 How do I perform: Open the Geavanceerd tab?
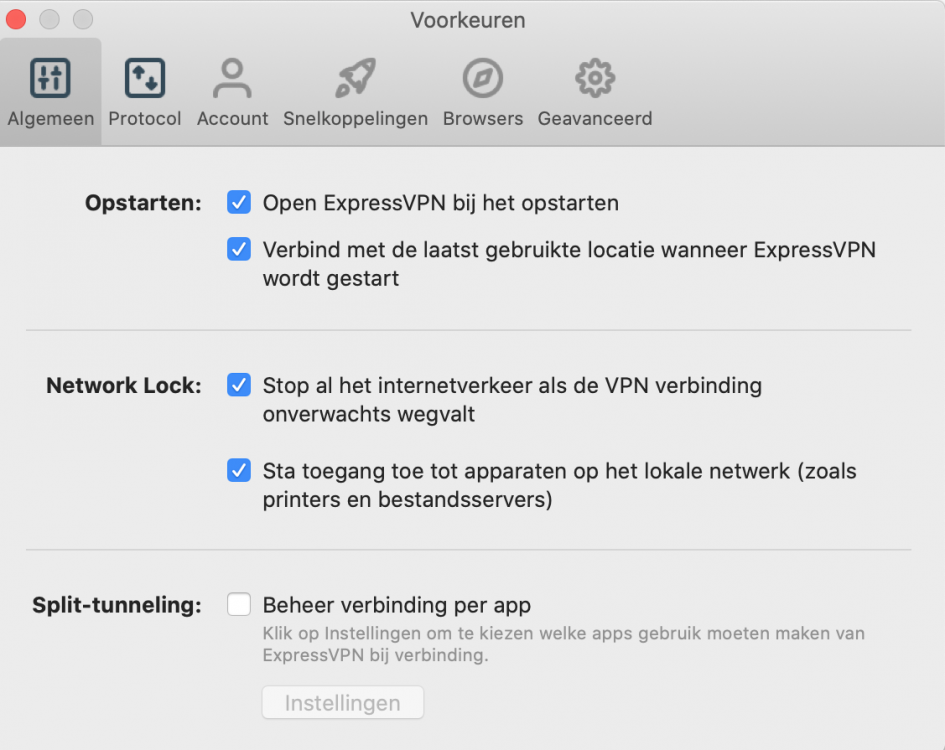(594, 90)
